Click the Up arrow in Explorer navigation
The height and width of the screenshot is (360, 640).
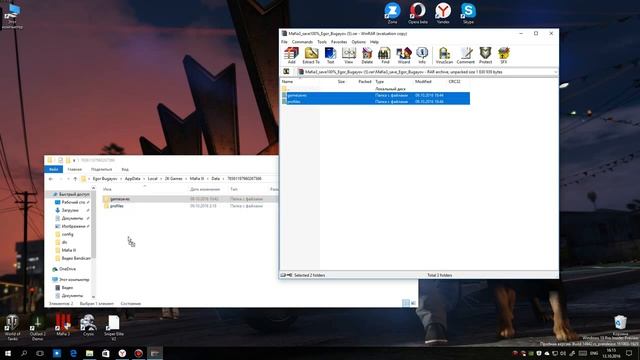75,179
